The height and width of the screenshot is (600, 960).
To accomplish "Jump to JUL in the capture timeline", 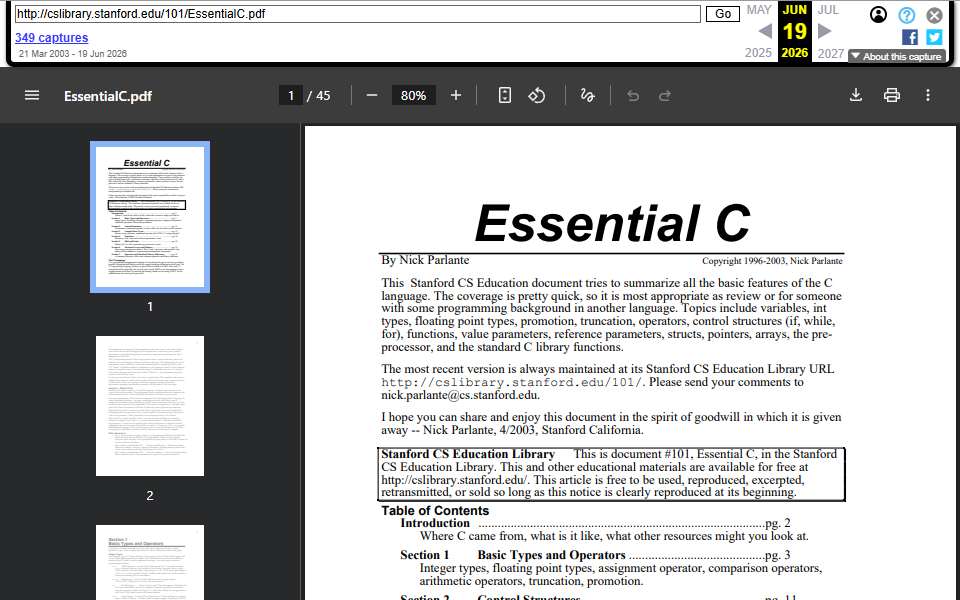I will (828, 10).
